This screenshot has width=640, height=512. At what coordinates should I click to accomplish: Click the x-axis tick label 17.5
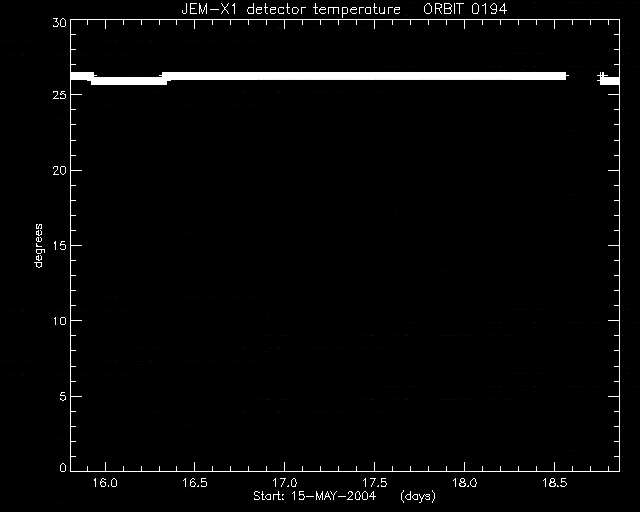point(375,483)
